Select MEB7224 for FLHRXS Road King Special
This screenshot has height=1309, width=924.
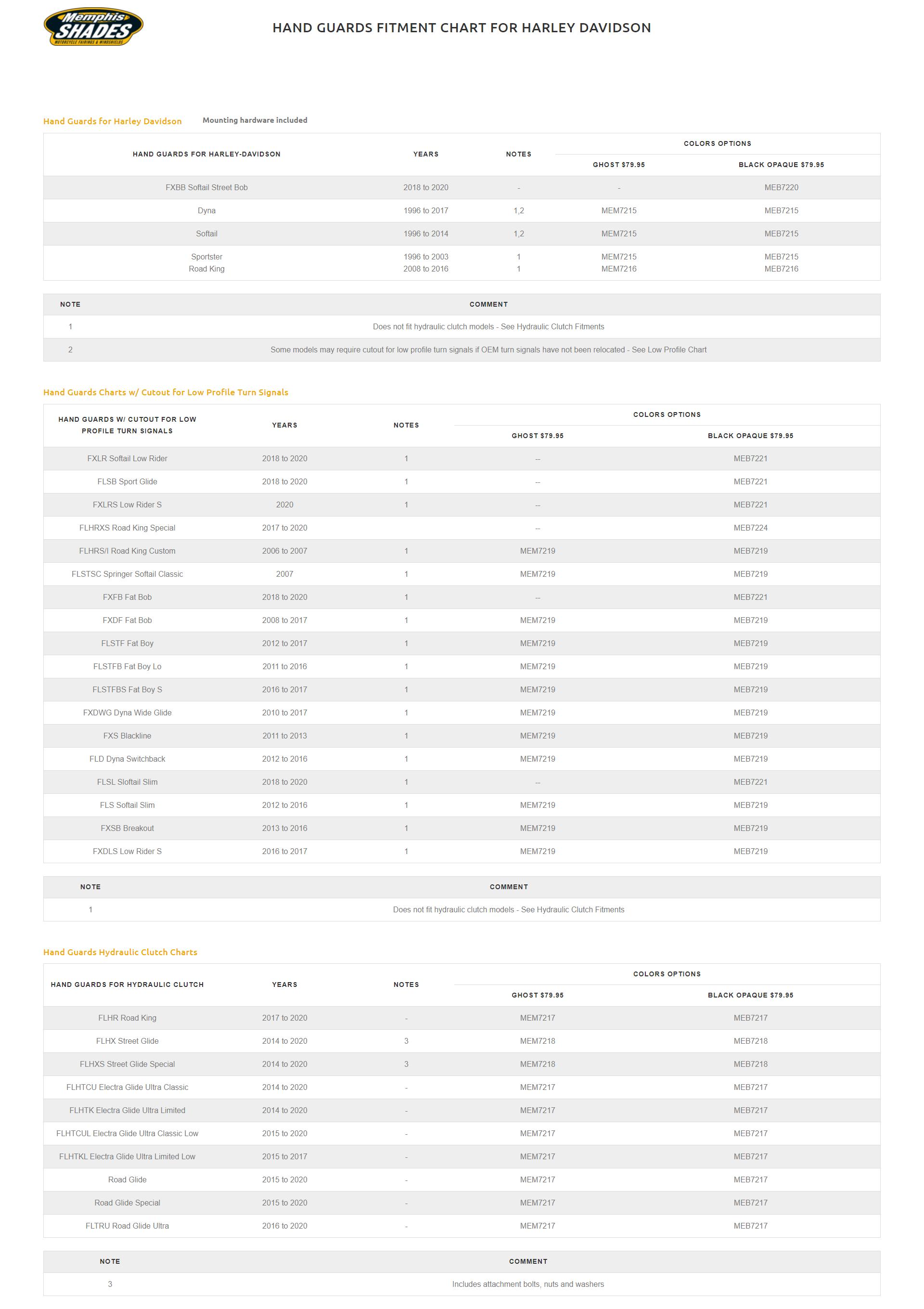pos(750,528)
